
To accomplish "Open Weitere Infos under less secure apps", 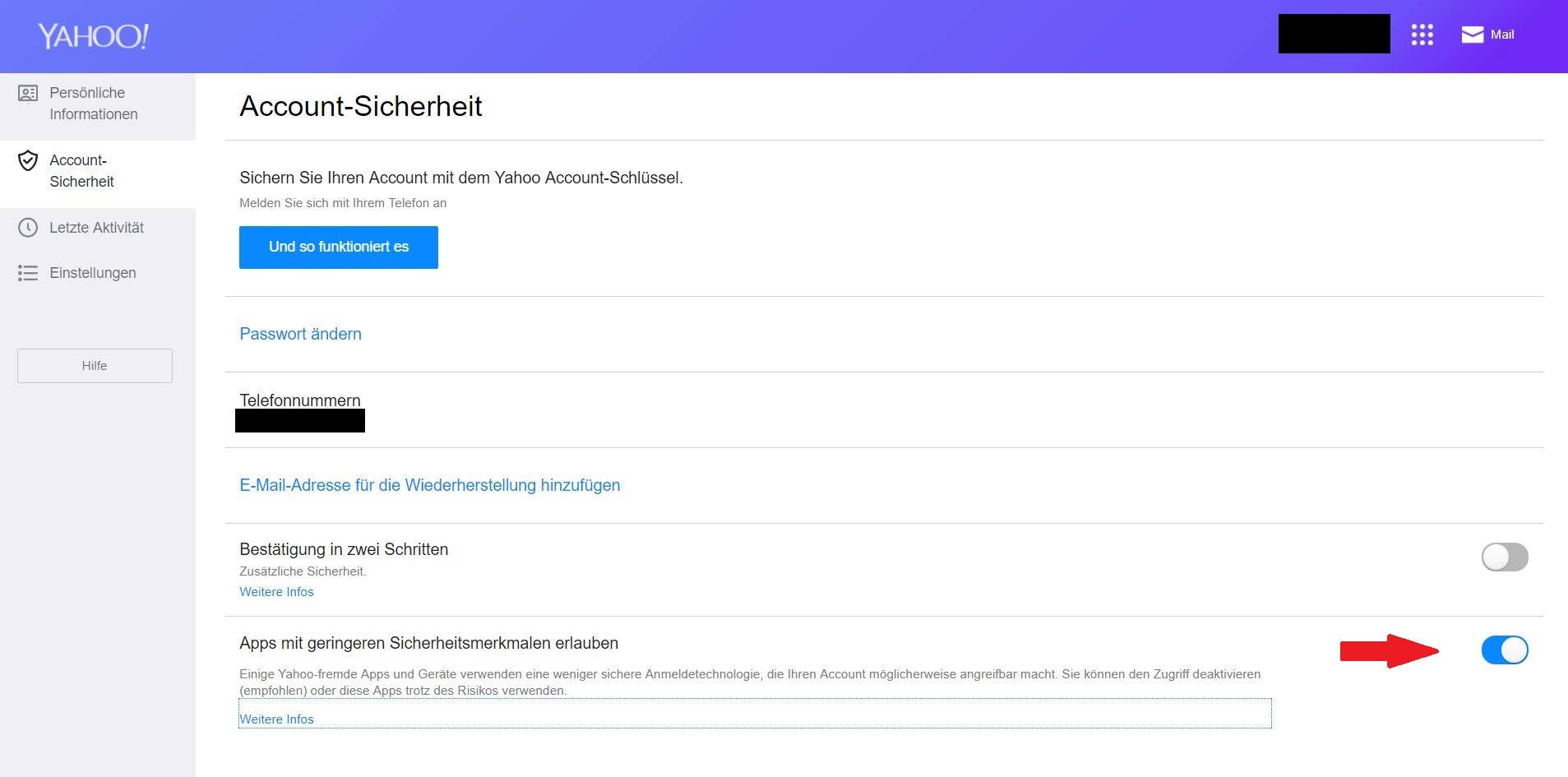I will [276, 719].
